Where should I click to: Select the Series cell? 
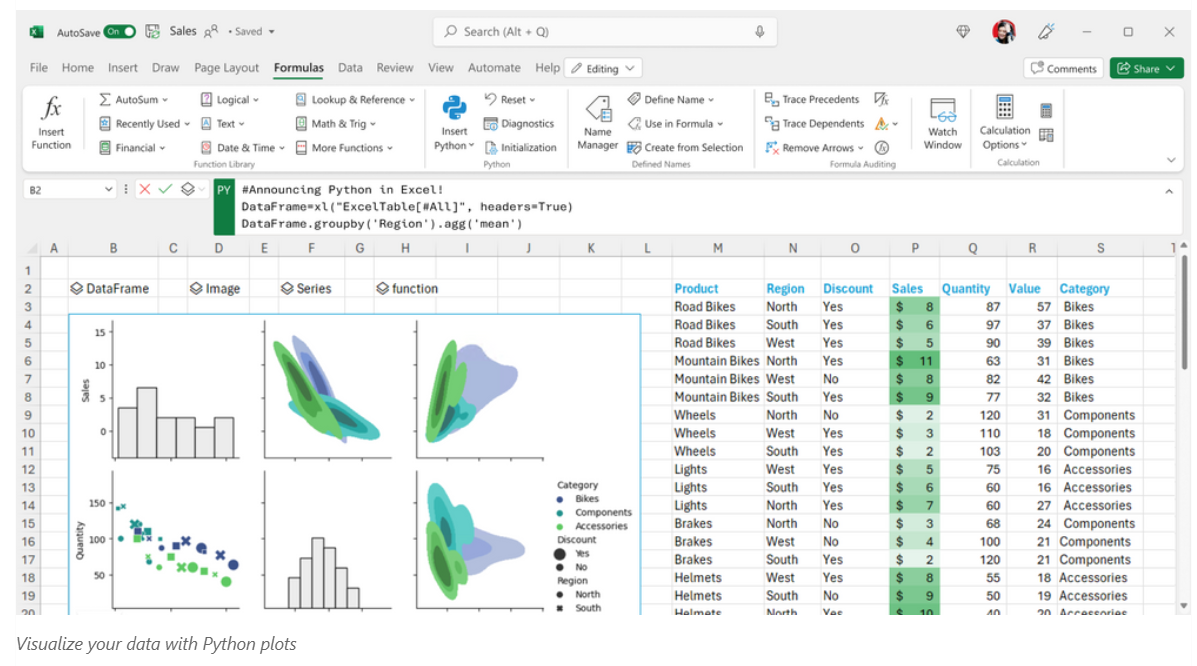pyautogui.click(x=311, y=289)
